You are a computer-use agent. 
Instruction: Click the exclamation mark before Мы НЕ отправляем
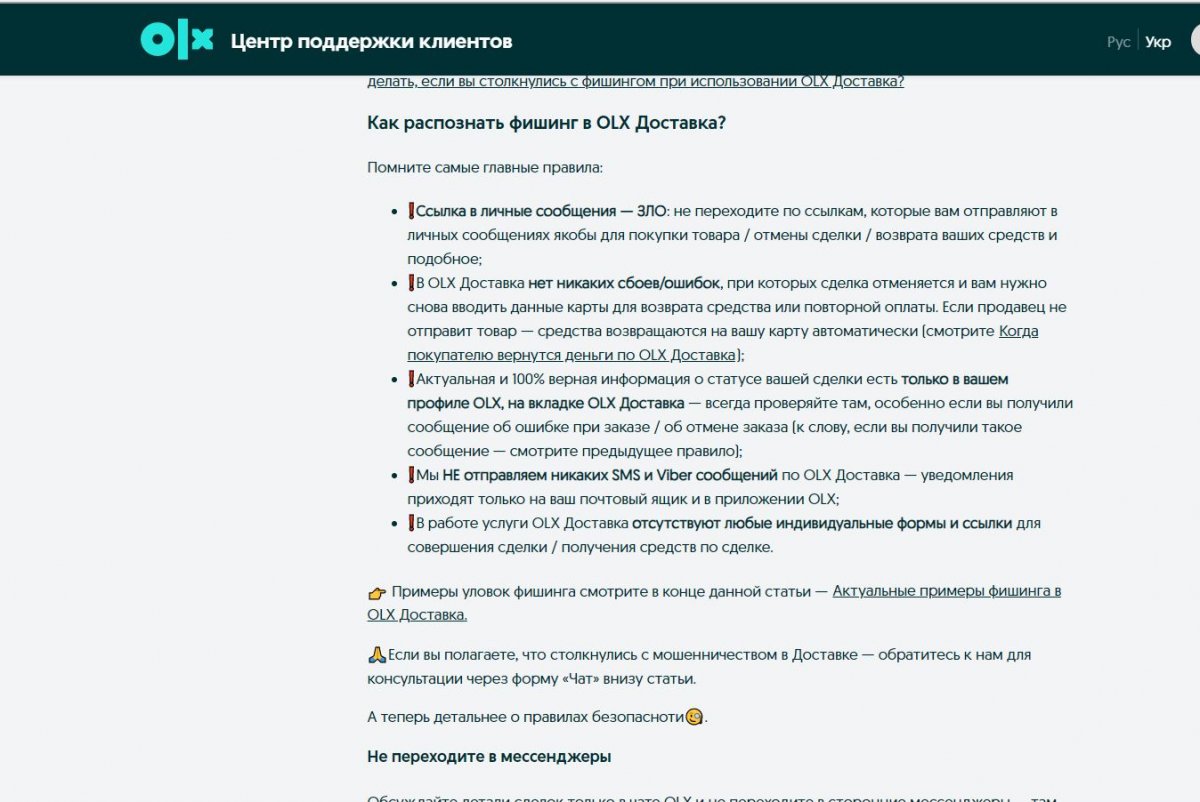[x=411, y=475]
